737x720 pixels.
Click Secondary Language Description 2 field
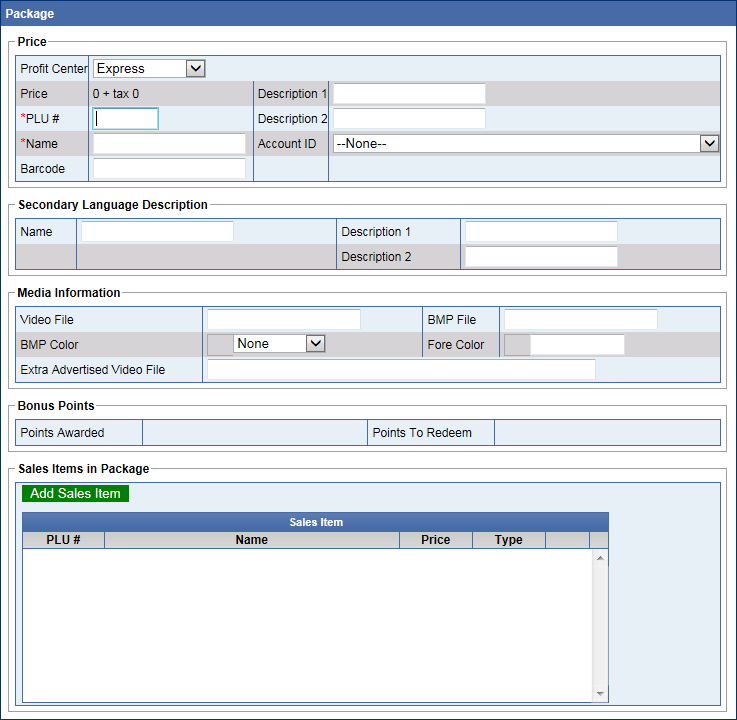541,257
